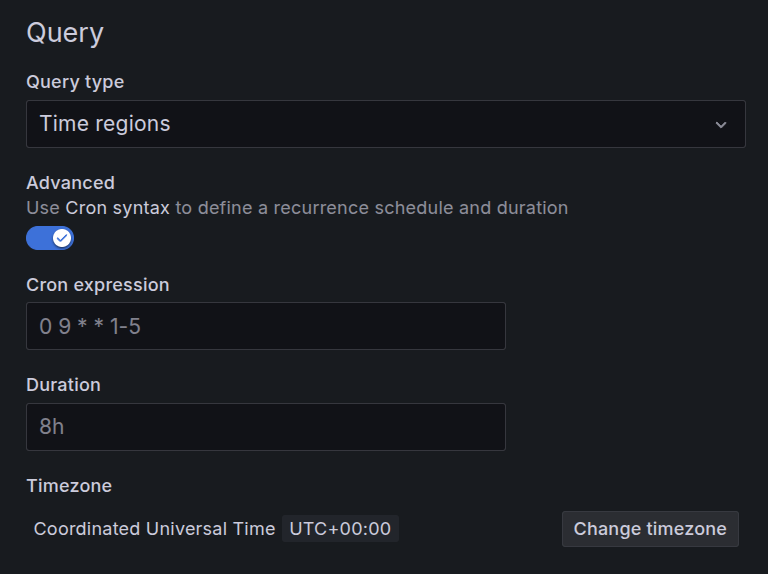This screenshot has width=768, height=574.
Task: Click the 'Query type' field label
Action: coord(75,82)
